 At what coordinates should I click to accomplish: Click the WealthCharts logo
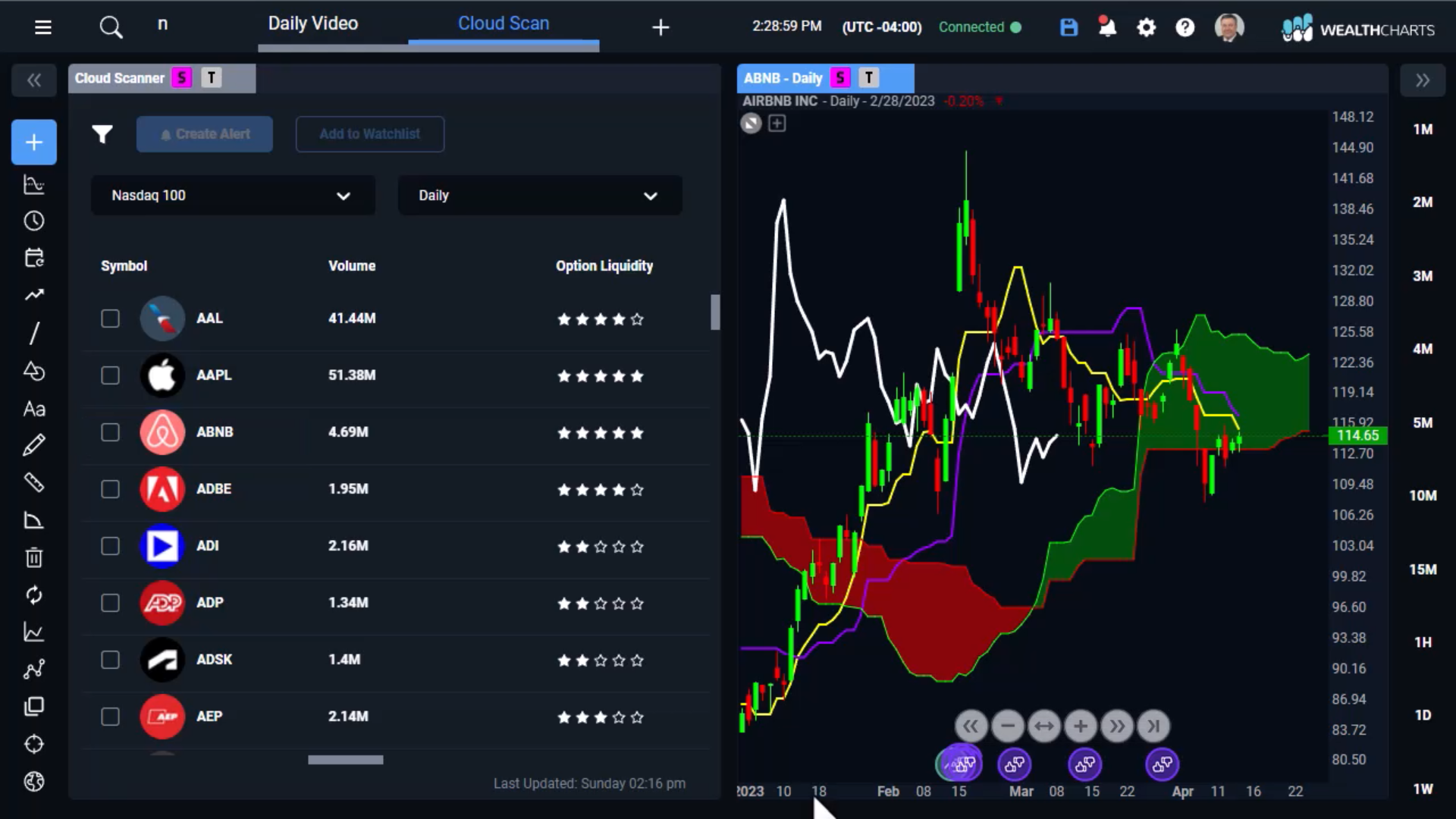tap(1357, 29)
